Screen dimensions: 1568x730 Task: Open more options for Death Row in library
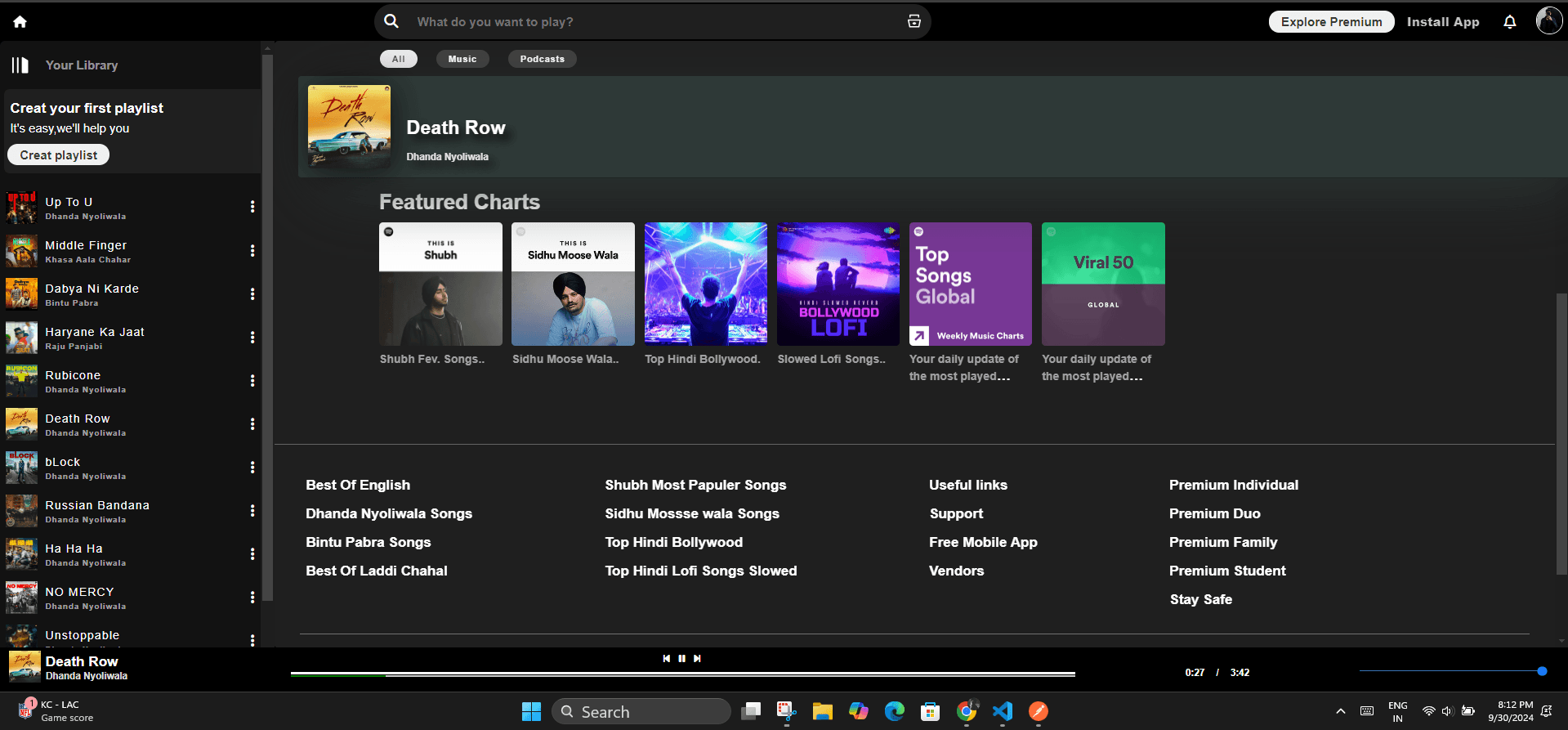click(252, 423)
